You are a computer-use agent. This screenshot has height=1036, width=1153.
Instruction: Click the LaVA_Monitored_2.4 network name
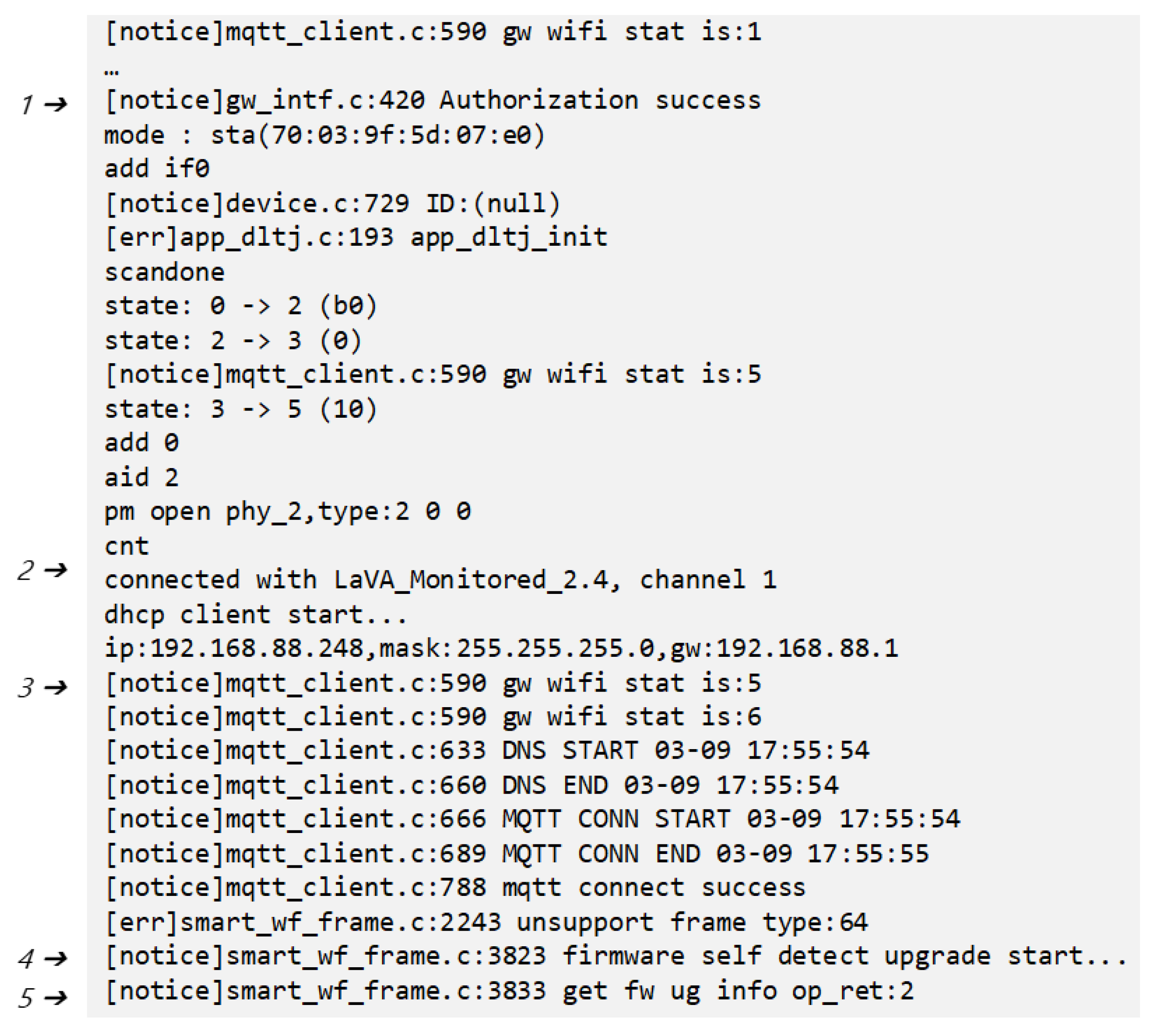click(471, 580)
